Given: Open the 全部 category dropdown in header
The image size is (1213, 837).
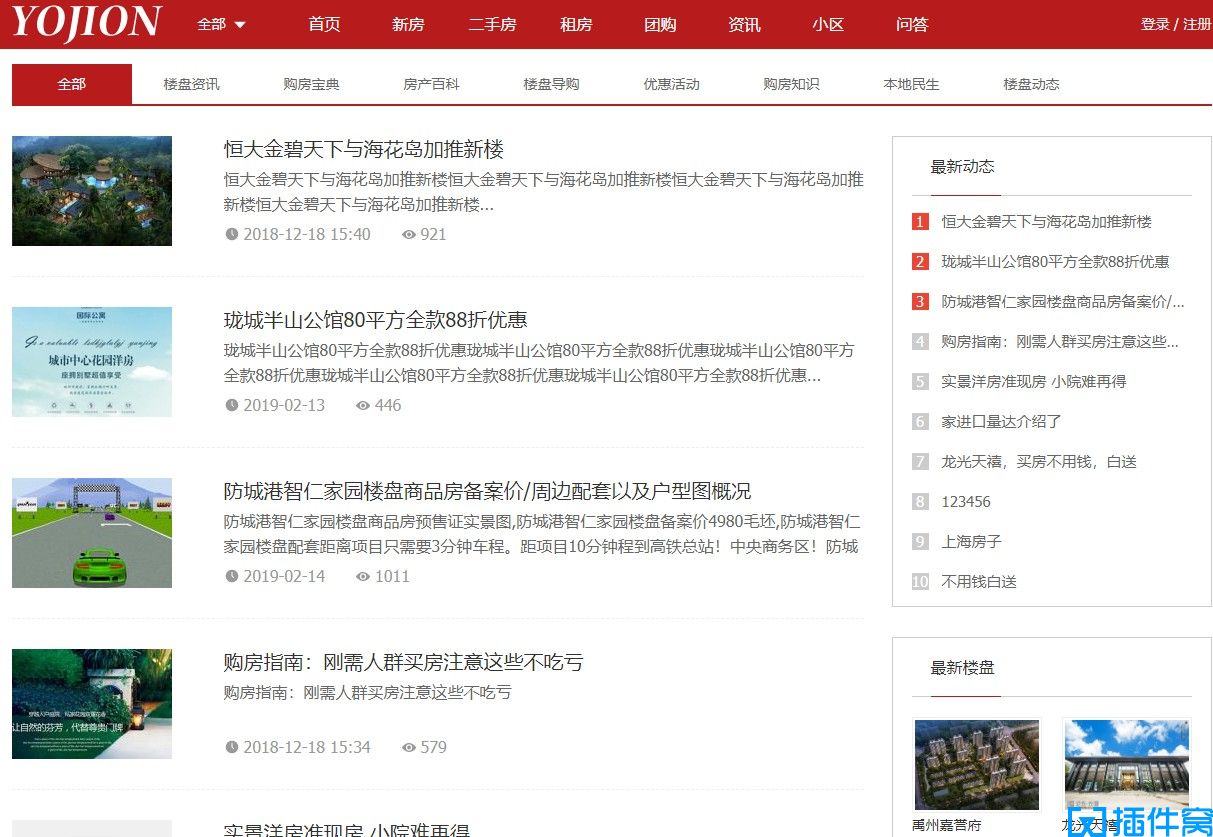Looking at the screenshot, I should pos(221,24).
